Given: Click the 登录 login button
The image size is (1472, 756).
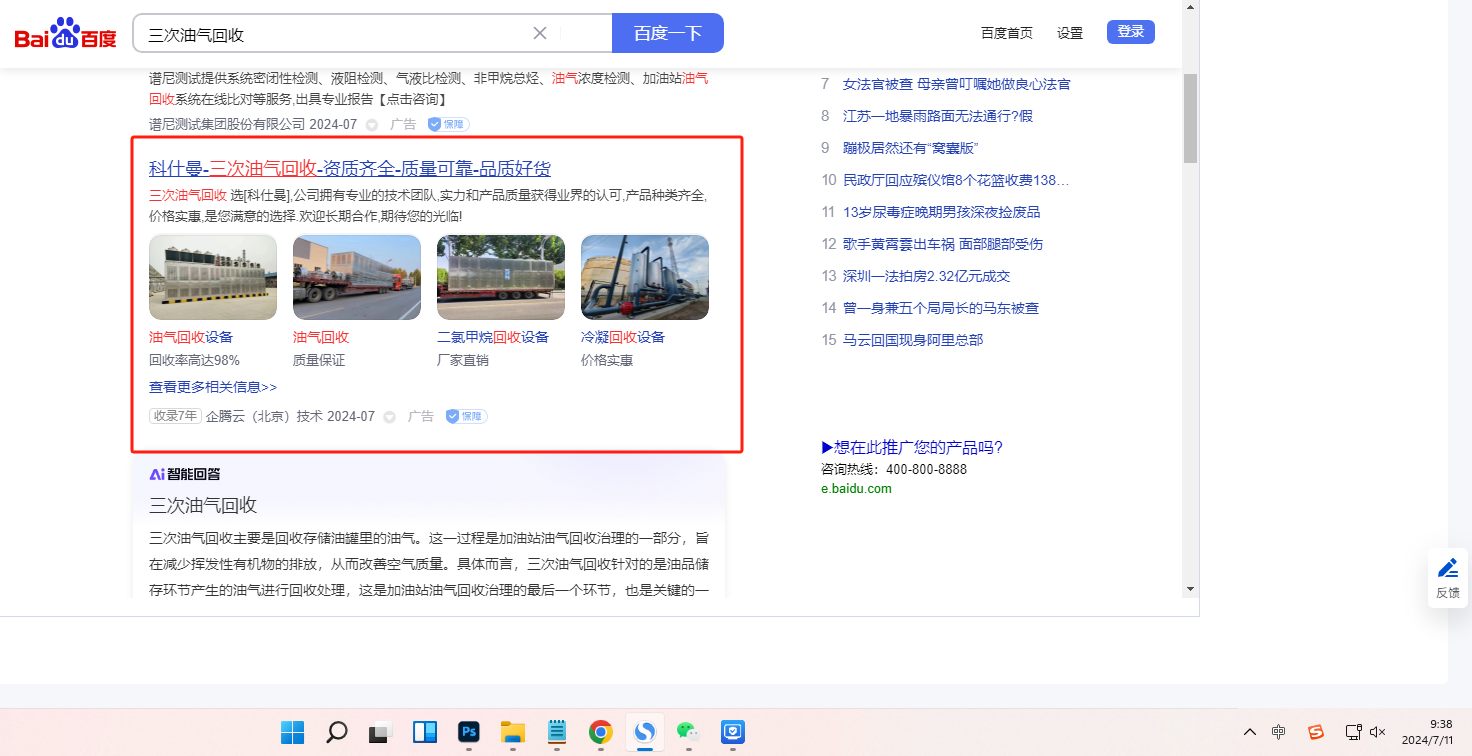Looking at the screenshot, I should click(x=1130, y=32).
